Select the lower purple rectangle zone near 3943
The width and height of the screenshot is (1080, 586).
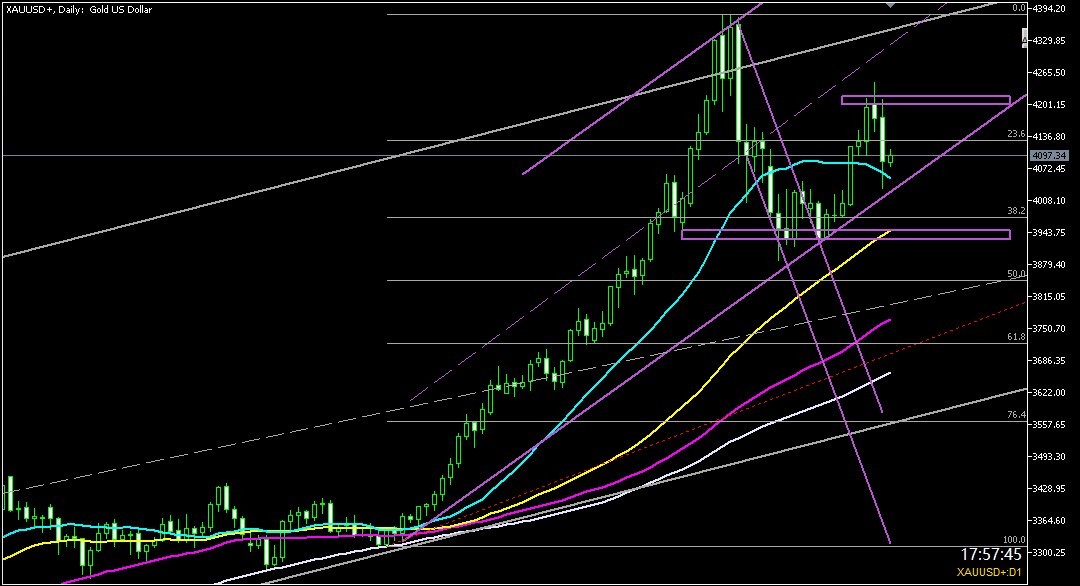click(845, 235)
